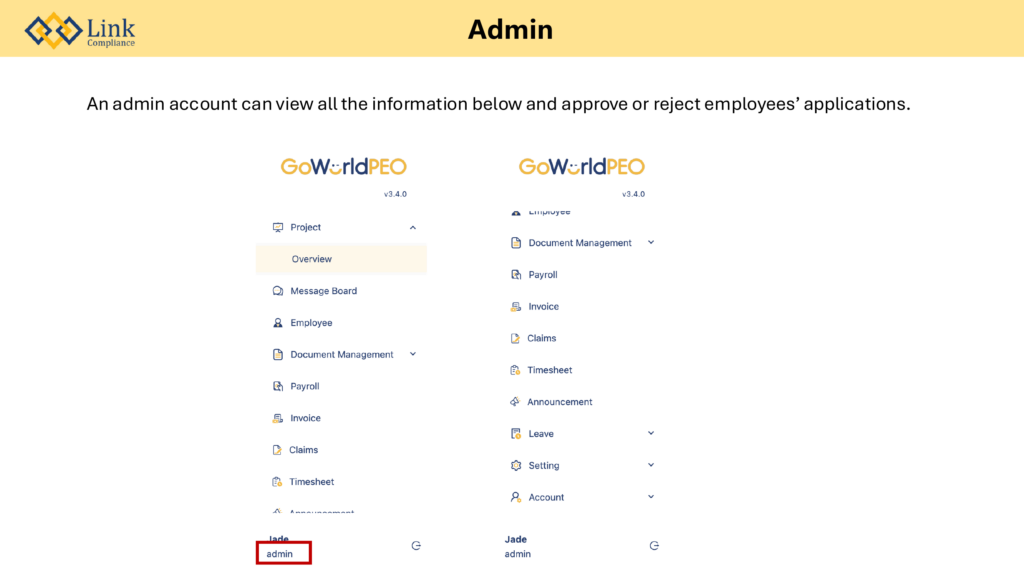
Task: Expand the Leave submenu chevron
Action: pyautogui.click(x=651, y=433)
